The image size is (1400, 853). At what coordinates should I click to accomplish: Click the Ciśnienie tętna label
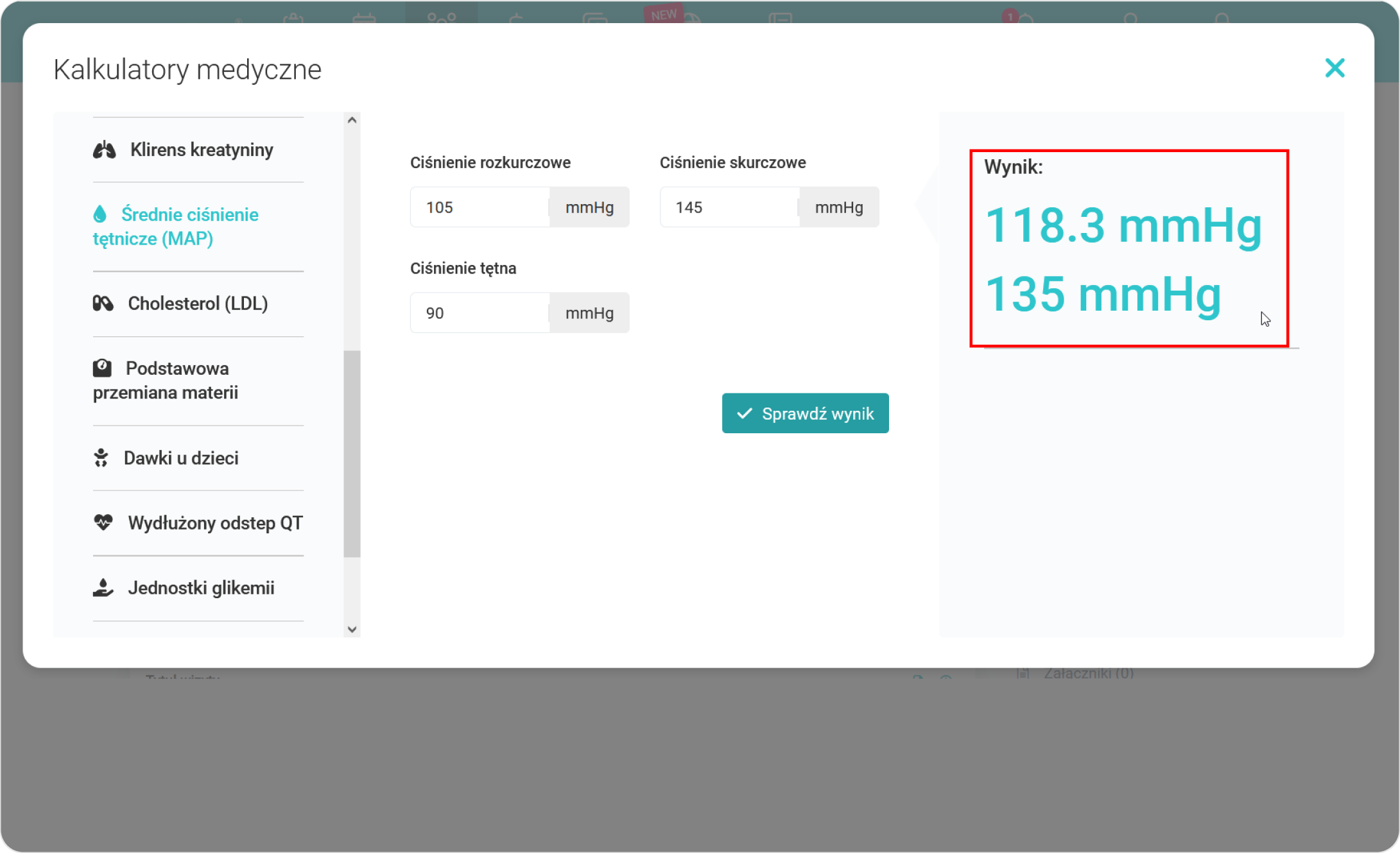point(463,268)
